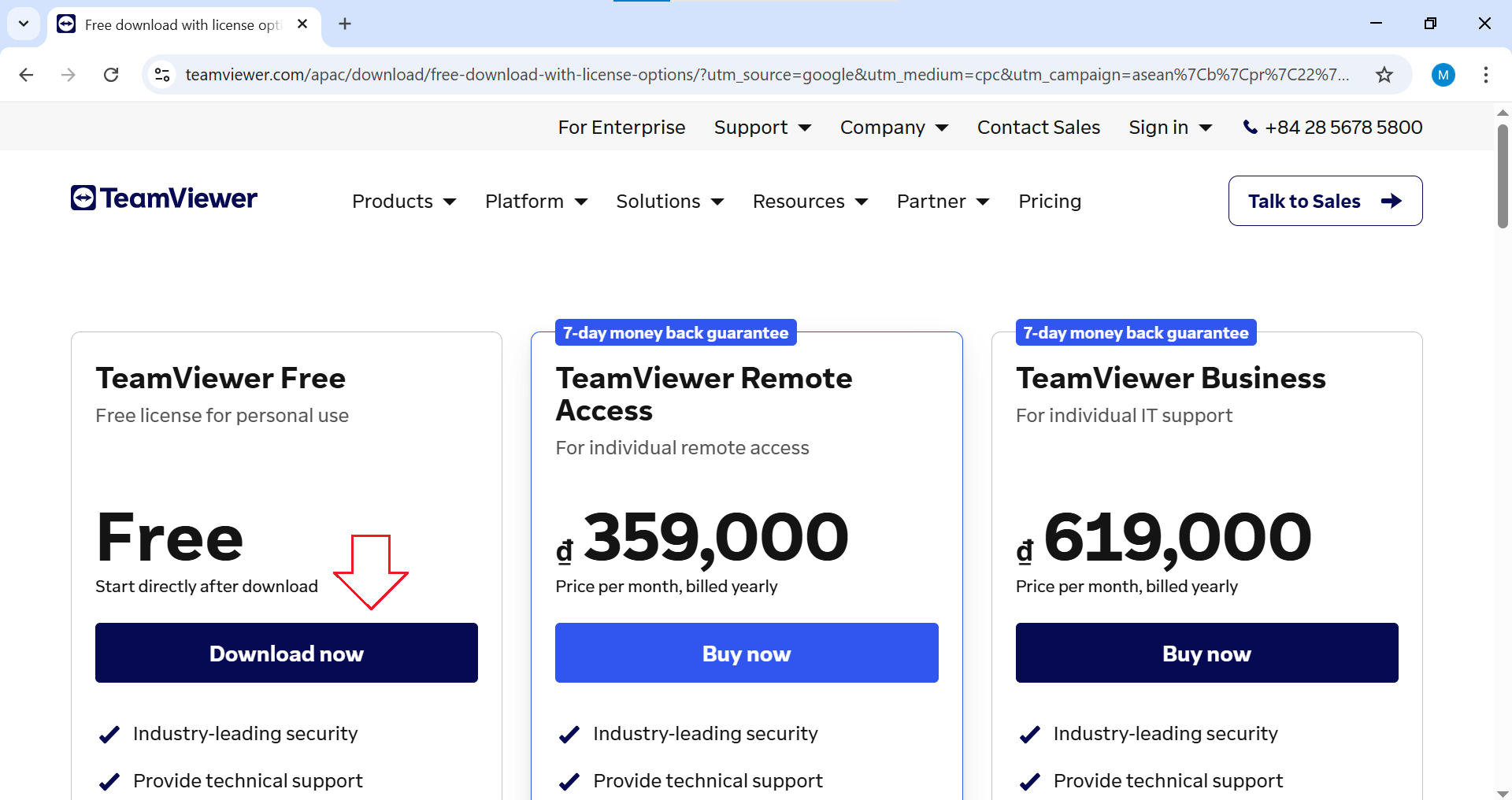Screen dimensions: 1512x800
Task: Click the phone number +84 28 5678 5800
Action: (1332, 128)
